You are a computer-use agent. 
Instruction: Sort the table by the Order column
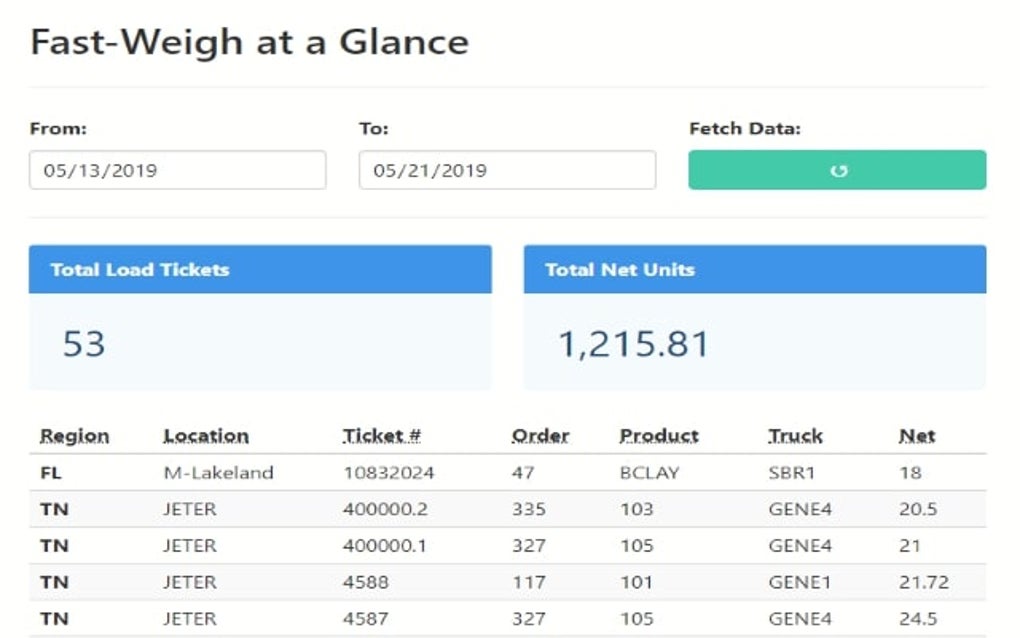541,434
